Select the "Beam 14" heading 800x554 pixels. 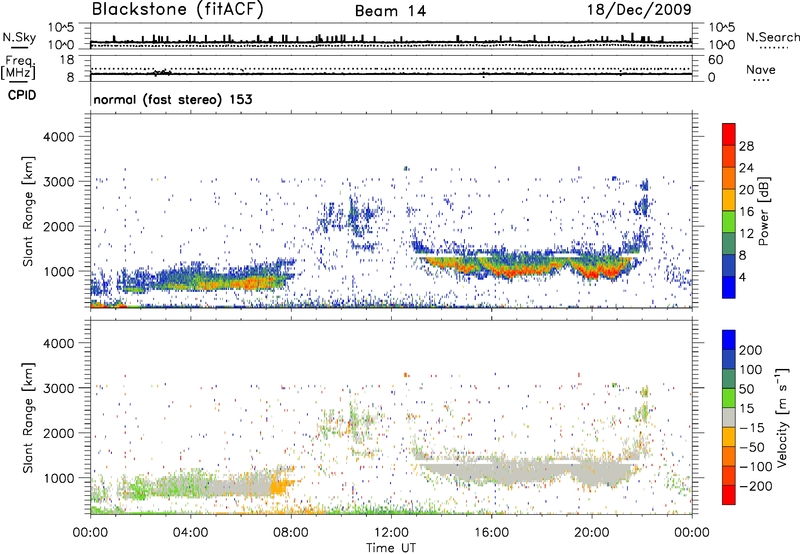390,11
